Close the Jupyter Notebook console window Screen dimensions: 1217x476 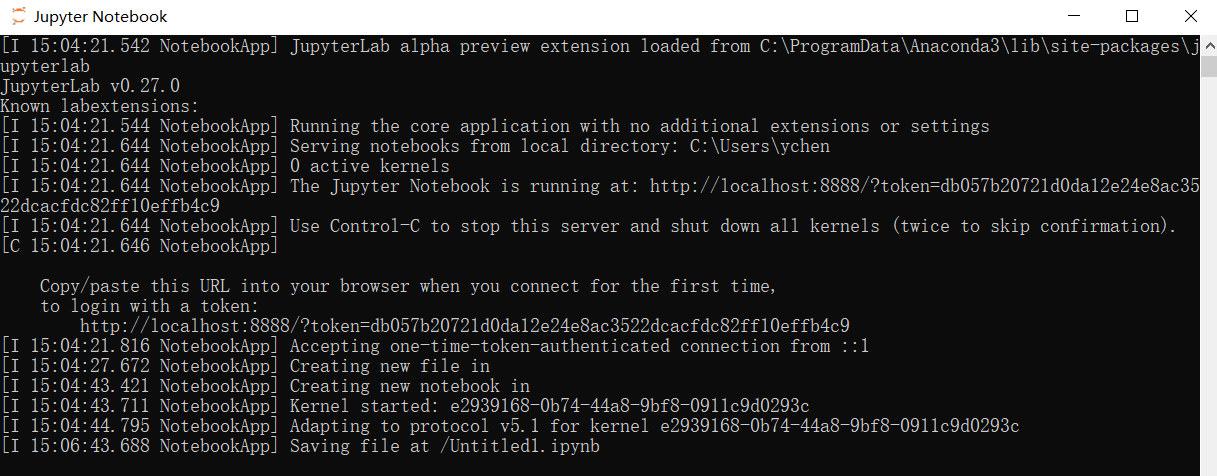click(x=1189, y=16)
